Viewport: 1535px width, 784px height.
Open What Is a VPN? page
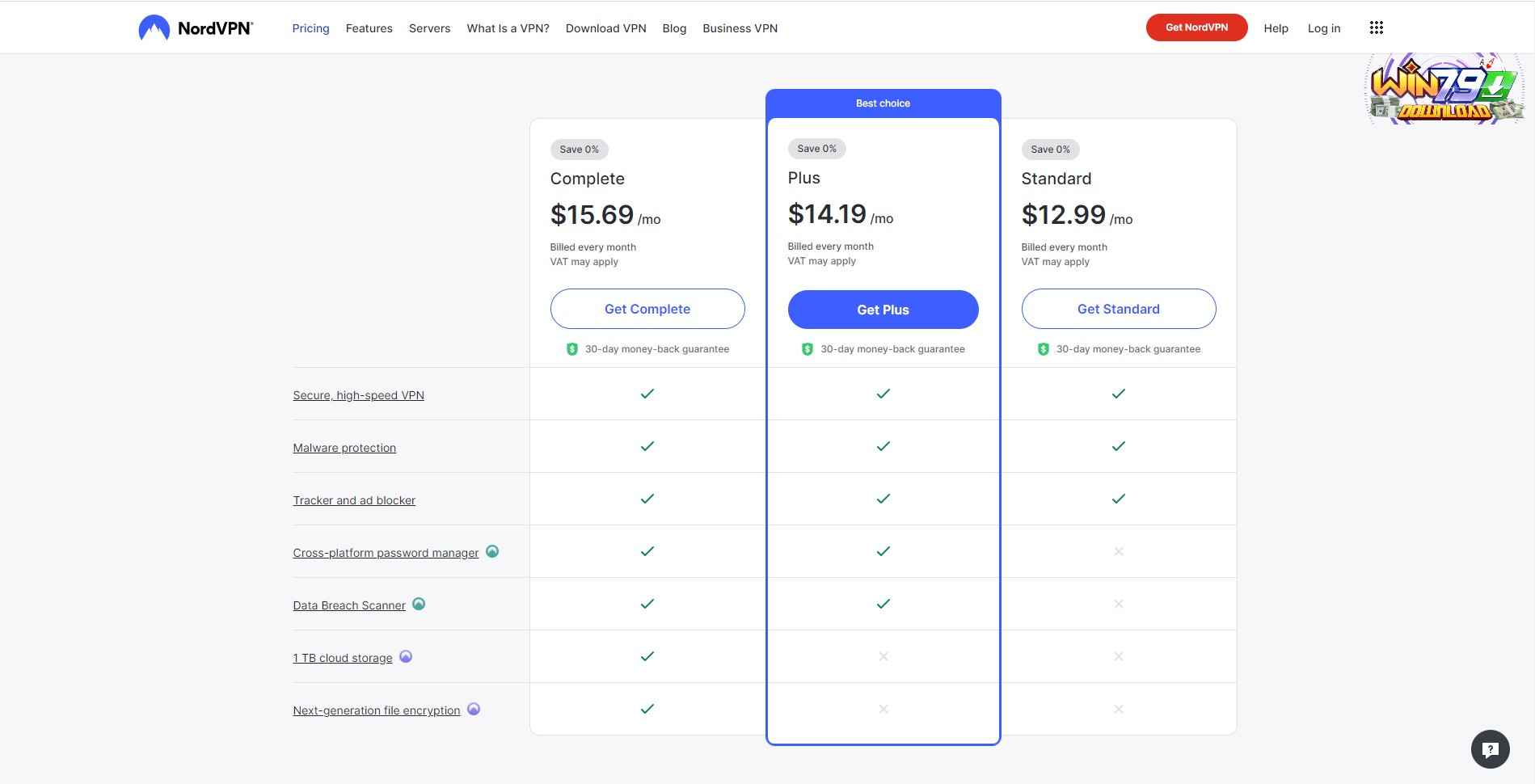point(508,28)
